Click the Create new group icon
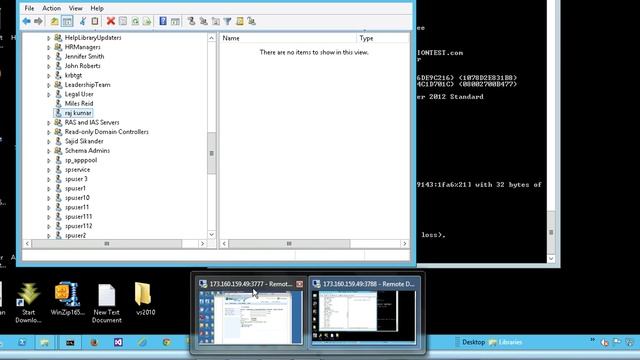640x360 pixels. (203, 21)
